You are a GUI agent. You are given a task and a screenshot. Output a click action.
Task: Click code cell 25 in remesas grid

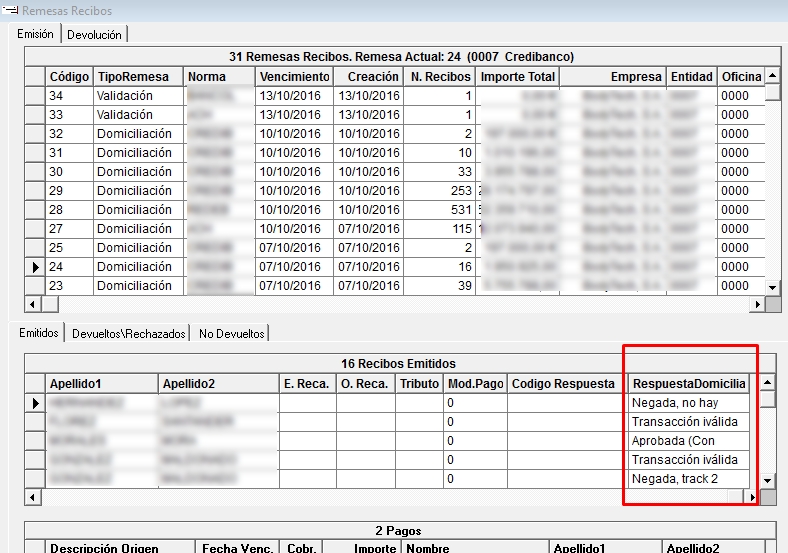[x=69, y=248]
